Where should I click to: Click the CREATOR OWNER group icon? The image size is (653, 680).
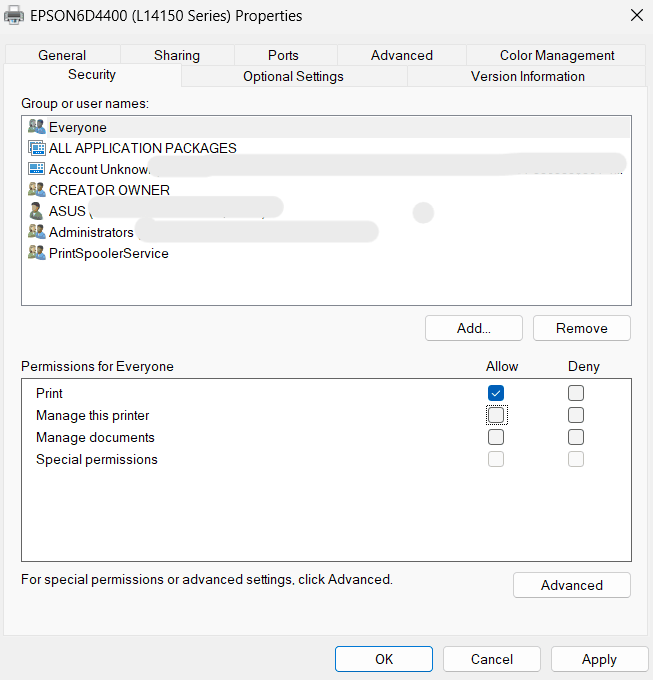click(36, 190)
